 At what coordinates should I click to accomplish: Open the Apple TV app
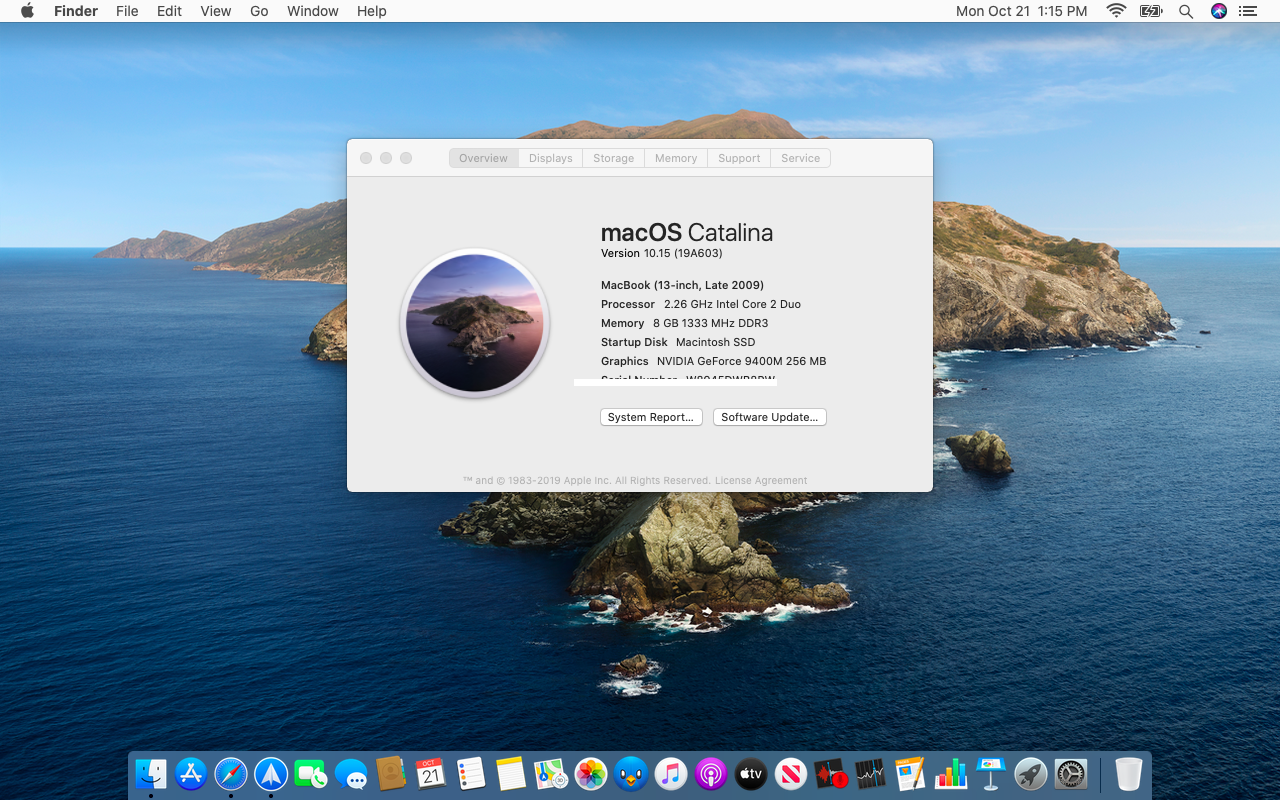[x=751, y=774]
